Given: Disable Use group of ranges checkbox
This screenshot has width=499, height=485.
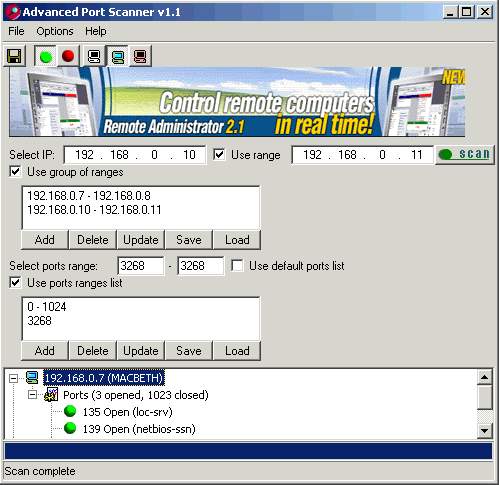Looking at the screenshot, I should (x=15, y=172).
